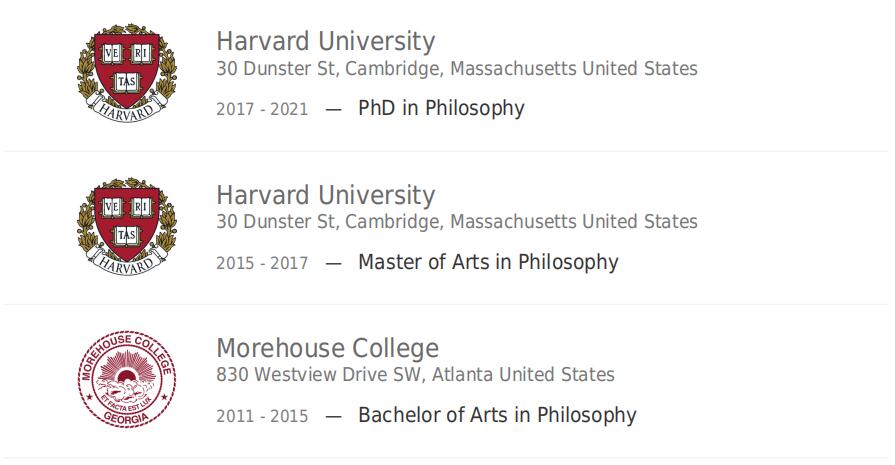895x465 pixels.
Task: Click the dash following 2011 - 2015
Action: 333,417
